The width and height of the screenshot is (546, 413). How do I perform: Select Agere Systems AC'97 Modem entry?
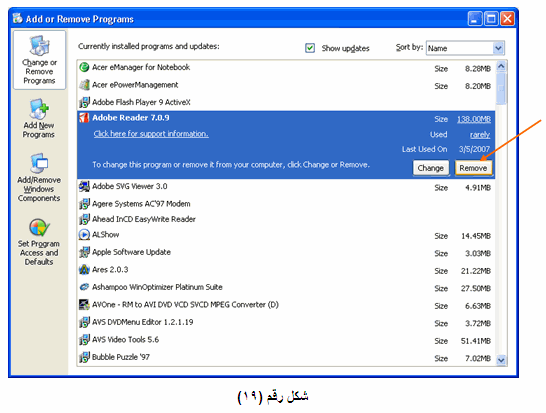(x=286, y=204)
